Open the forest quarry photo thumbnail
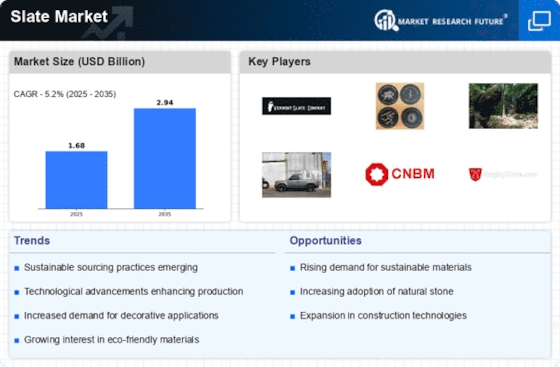Image resolution: width=560 pixels, height=367 pixels. [503, 106]
